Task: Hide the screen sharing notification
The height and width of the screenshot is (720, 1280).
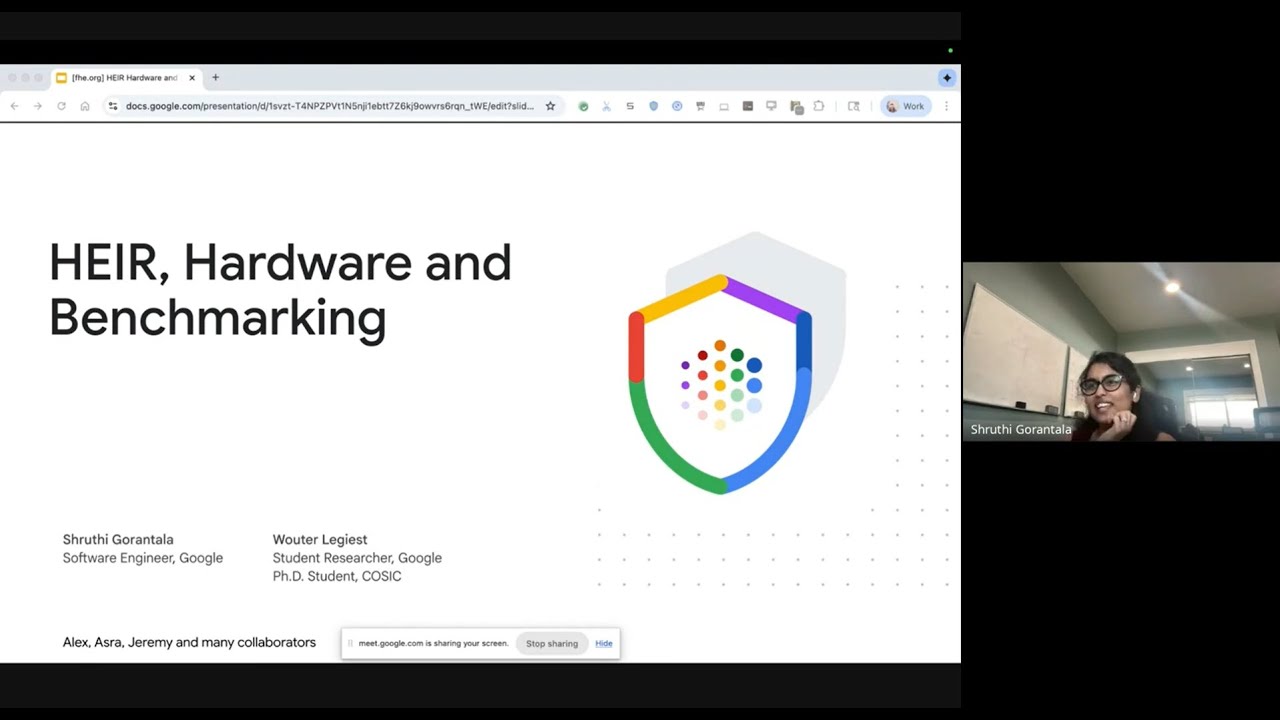Action: [x=604, y=643]
